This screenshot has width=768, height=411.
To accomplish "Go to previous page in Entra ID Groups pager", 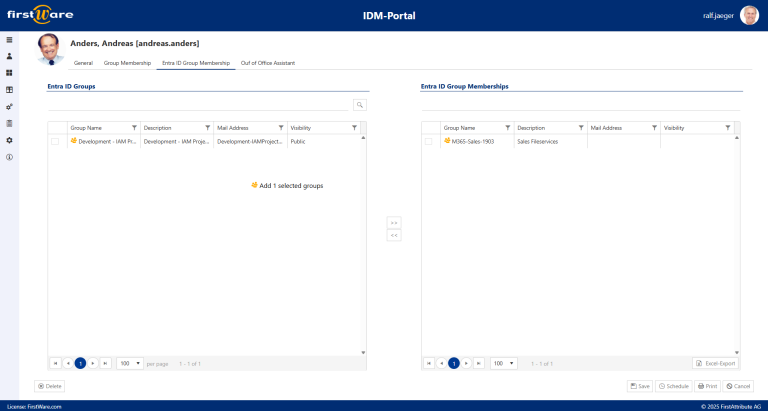I will [68, 363].
